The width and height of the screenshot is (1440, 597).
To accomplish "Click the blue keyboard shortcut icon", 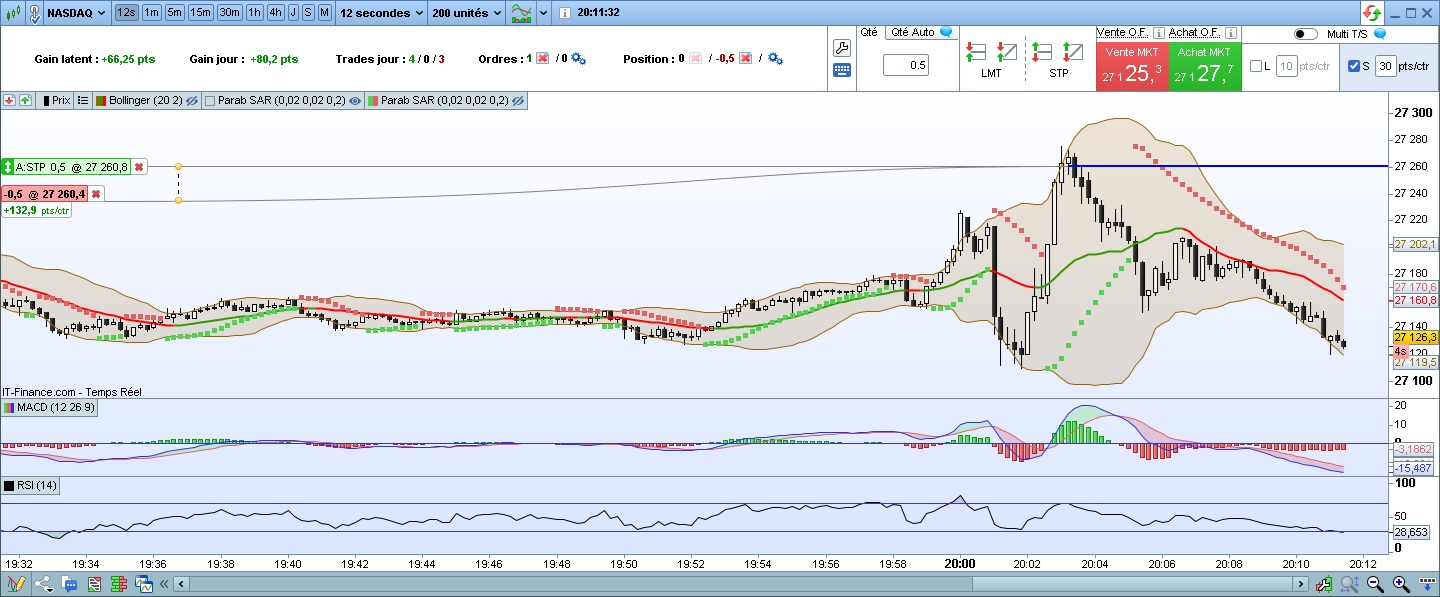I will point(842,70).
